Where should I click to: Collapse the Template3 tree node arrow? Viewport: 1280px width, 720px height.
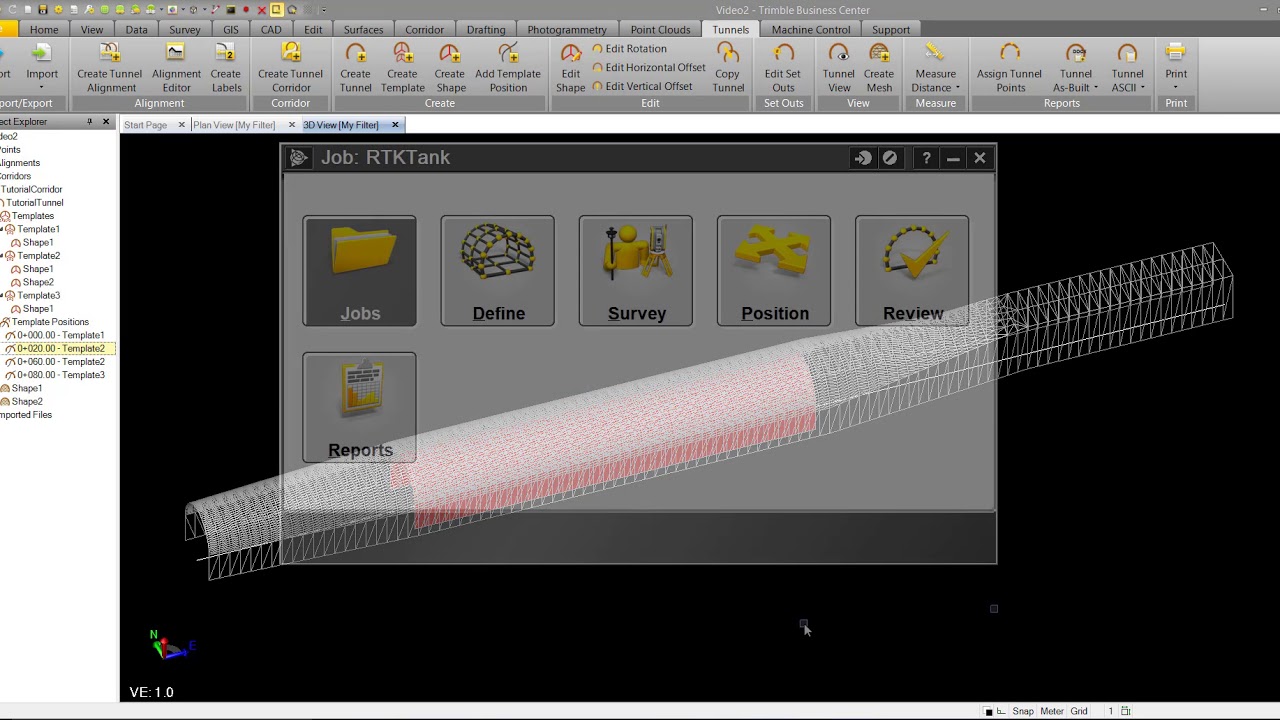point(3,296)
